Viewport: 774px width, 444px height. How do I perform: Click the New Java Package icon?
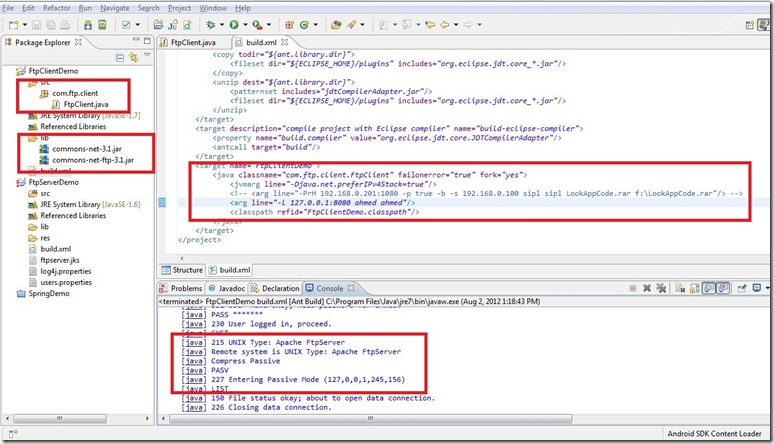tap(290, 25)
